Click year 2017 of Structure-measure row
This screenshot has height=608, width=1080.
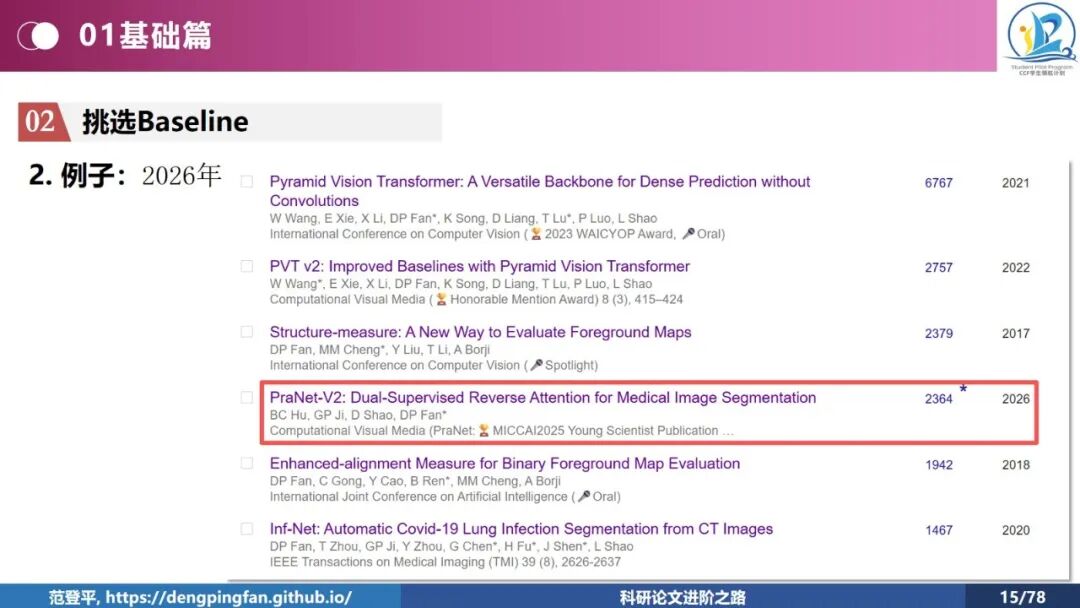tap(1015, 333)
